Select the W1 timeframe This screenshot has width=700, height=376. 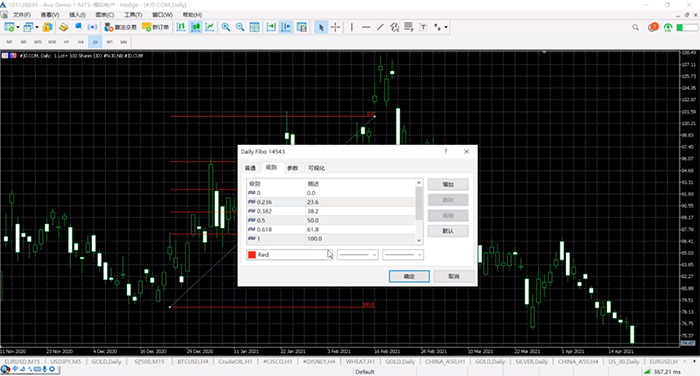pyautogui.click(x=109, y=42)
